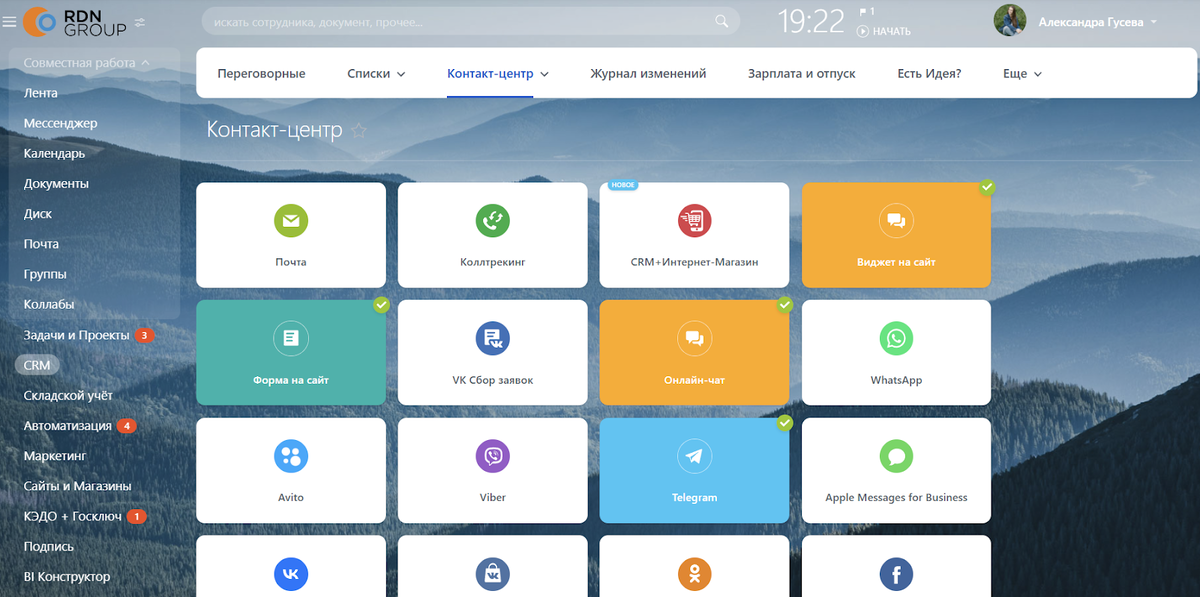Open BI Конструктор in the sidebar

pos(67,576)
